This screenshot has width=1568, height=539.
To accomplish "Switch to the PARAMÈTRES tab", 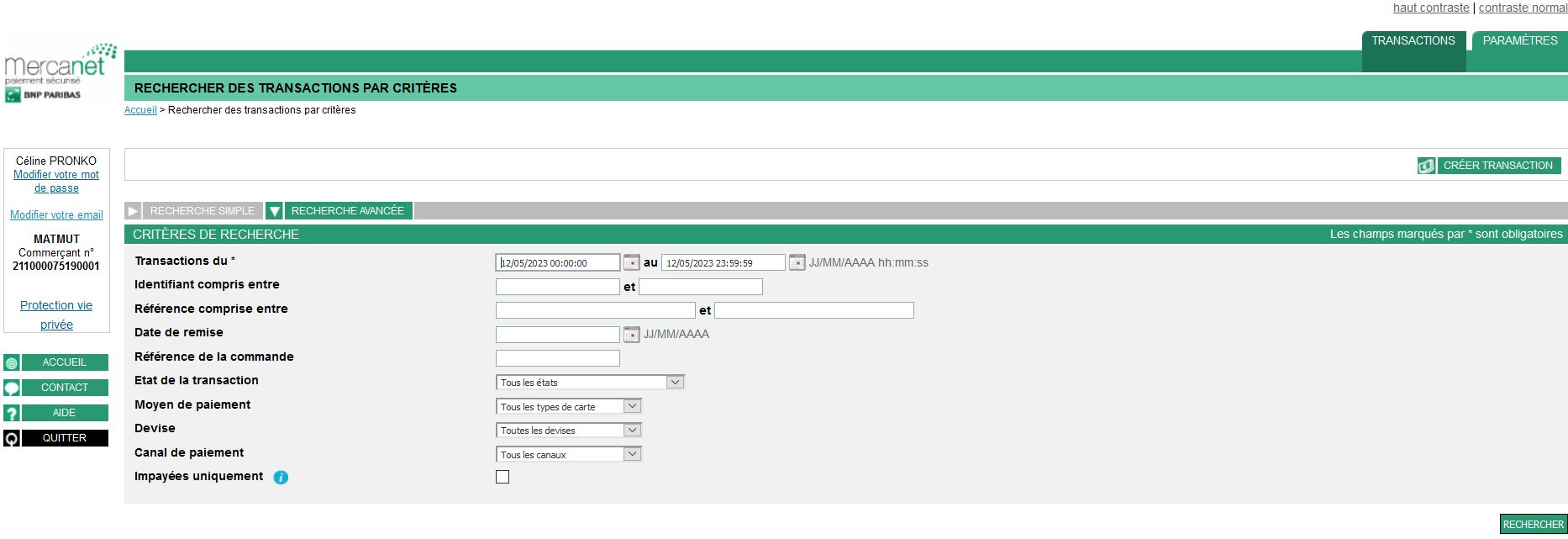I will pos(1519,41).
